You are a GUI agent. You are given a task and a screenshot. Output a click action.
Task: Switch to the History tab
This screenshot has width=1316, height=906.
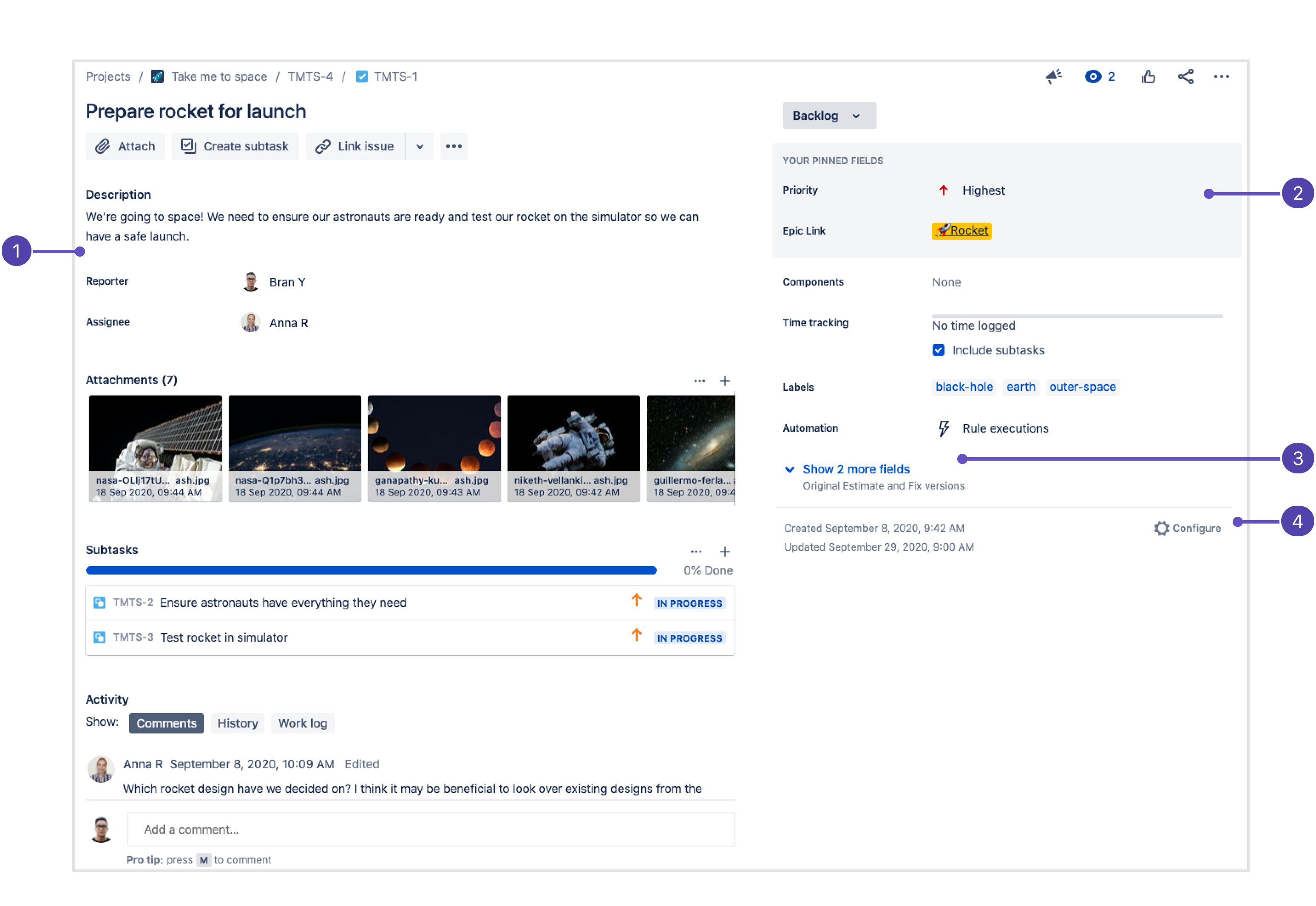pyautogui.click(x=237, y=723)
